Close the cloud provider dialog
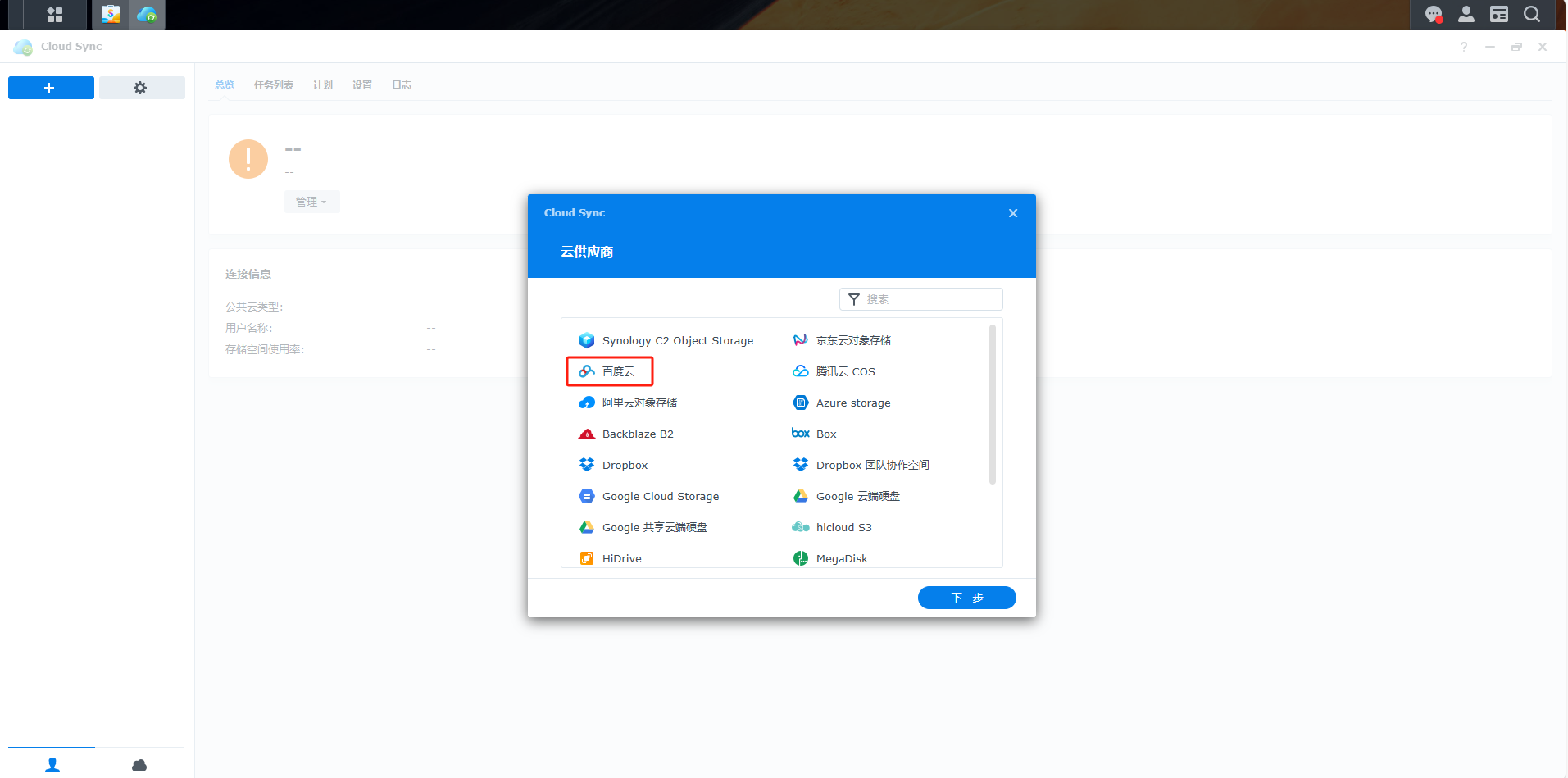The height and width of the screenshot is (778, 1568). tap(1013, 213)
